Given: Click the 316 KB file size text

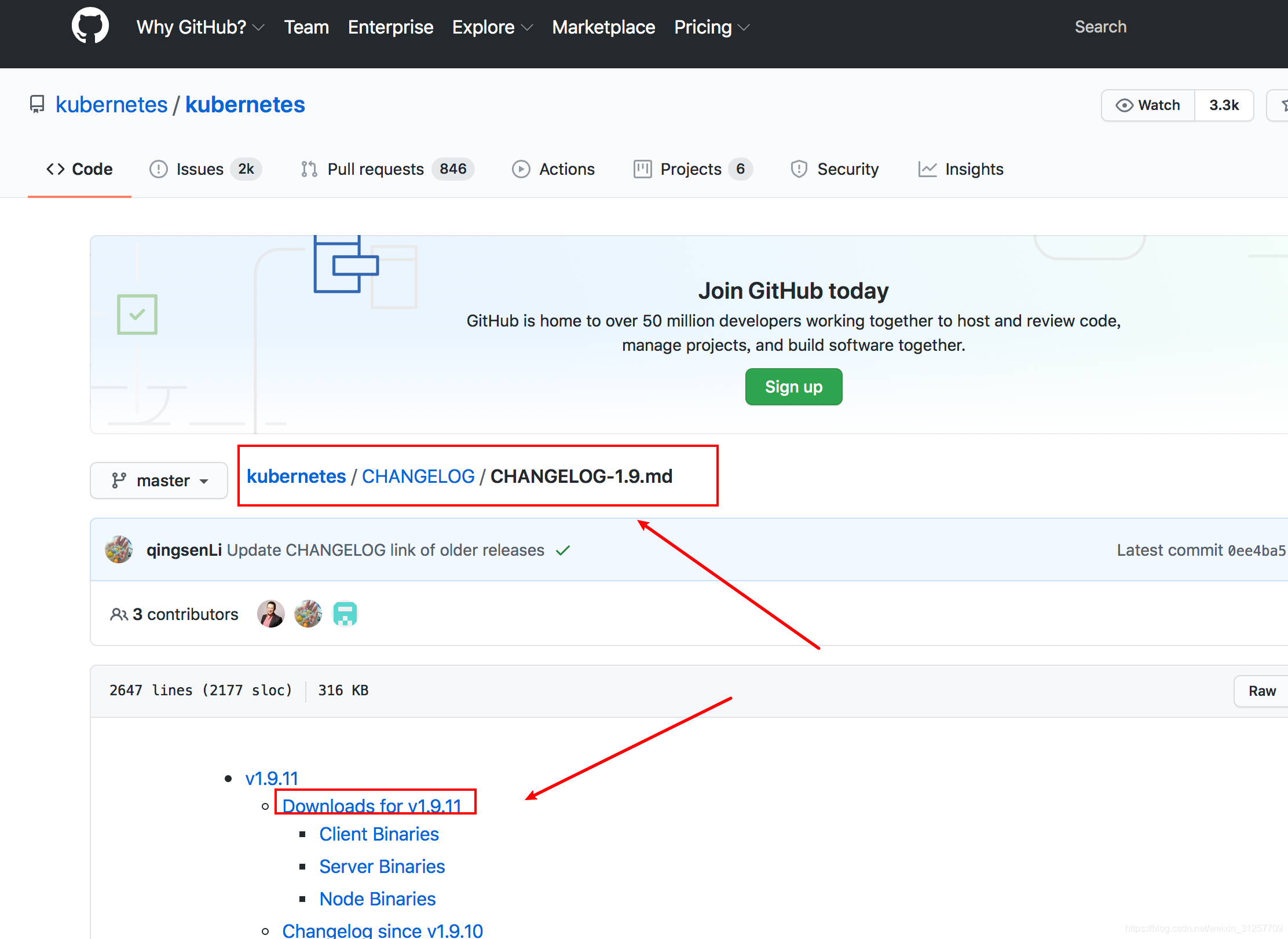Looking at the screenshot, I should [343, 691].
